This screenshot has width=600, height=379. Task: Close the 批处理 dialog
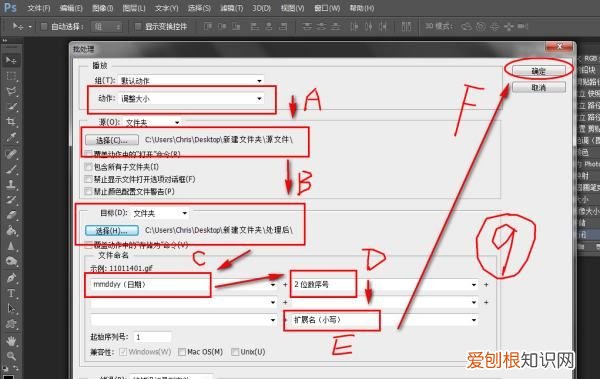[559, 47]
